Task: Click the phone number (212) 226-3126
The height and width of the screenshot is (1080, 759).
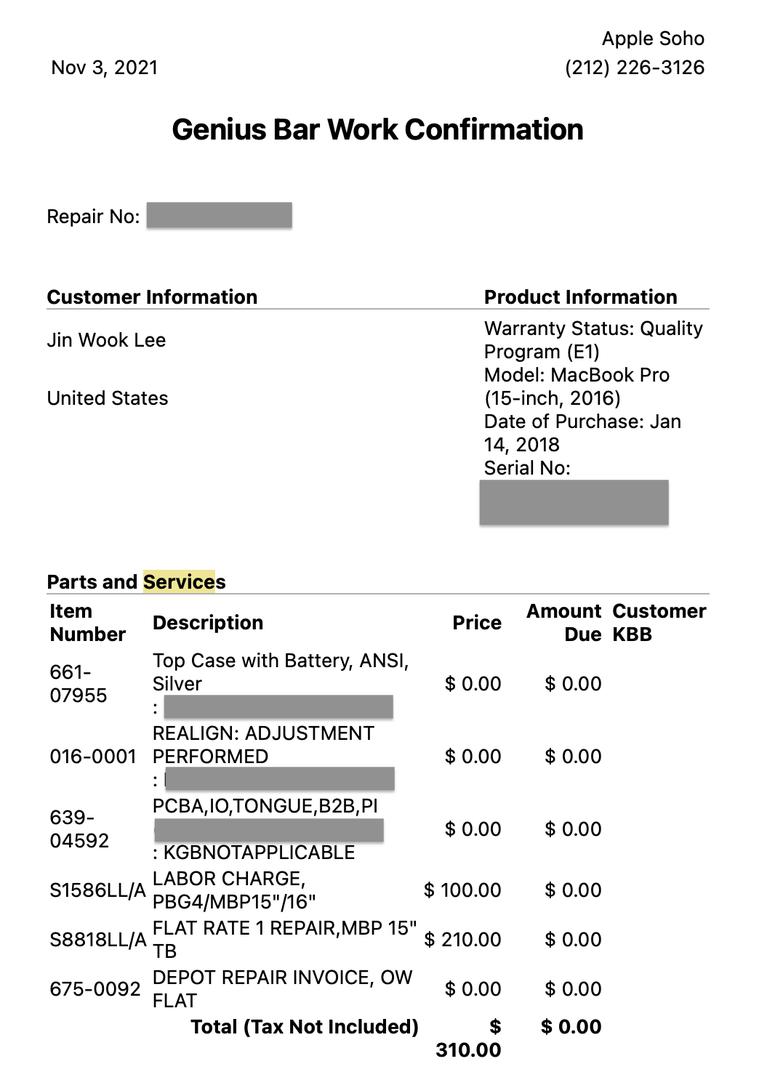Action: click(x=634, y=68)
